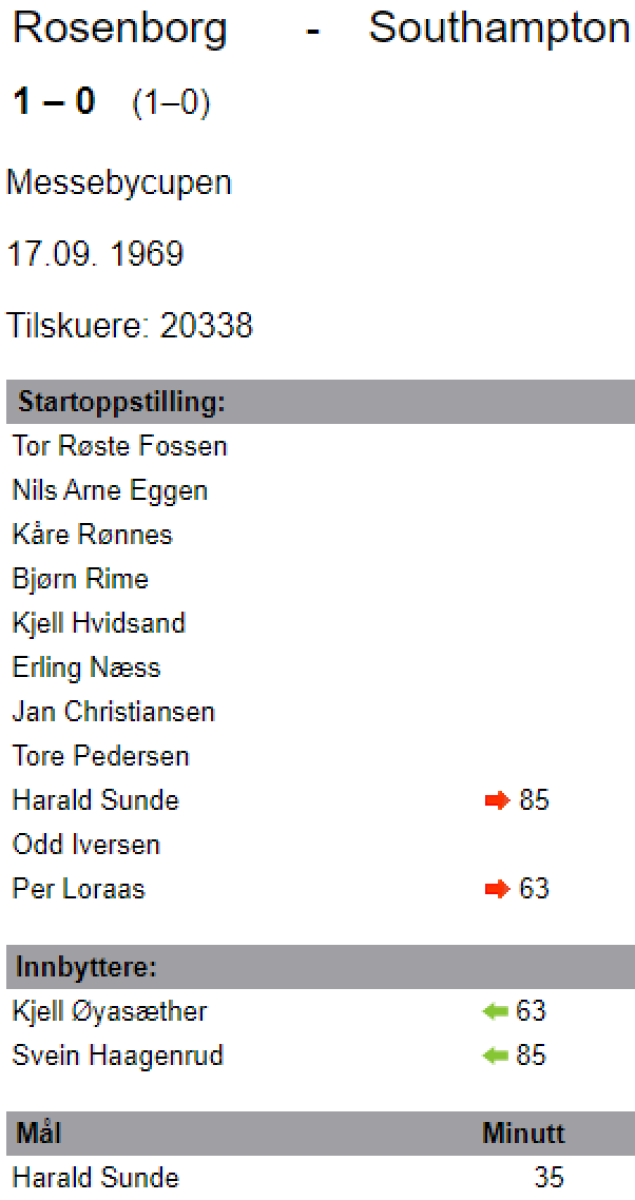Open Odd Iversen player entry
Image resolution: width=635 pixels, height=1200 pixels.
86,845
